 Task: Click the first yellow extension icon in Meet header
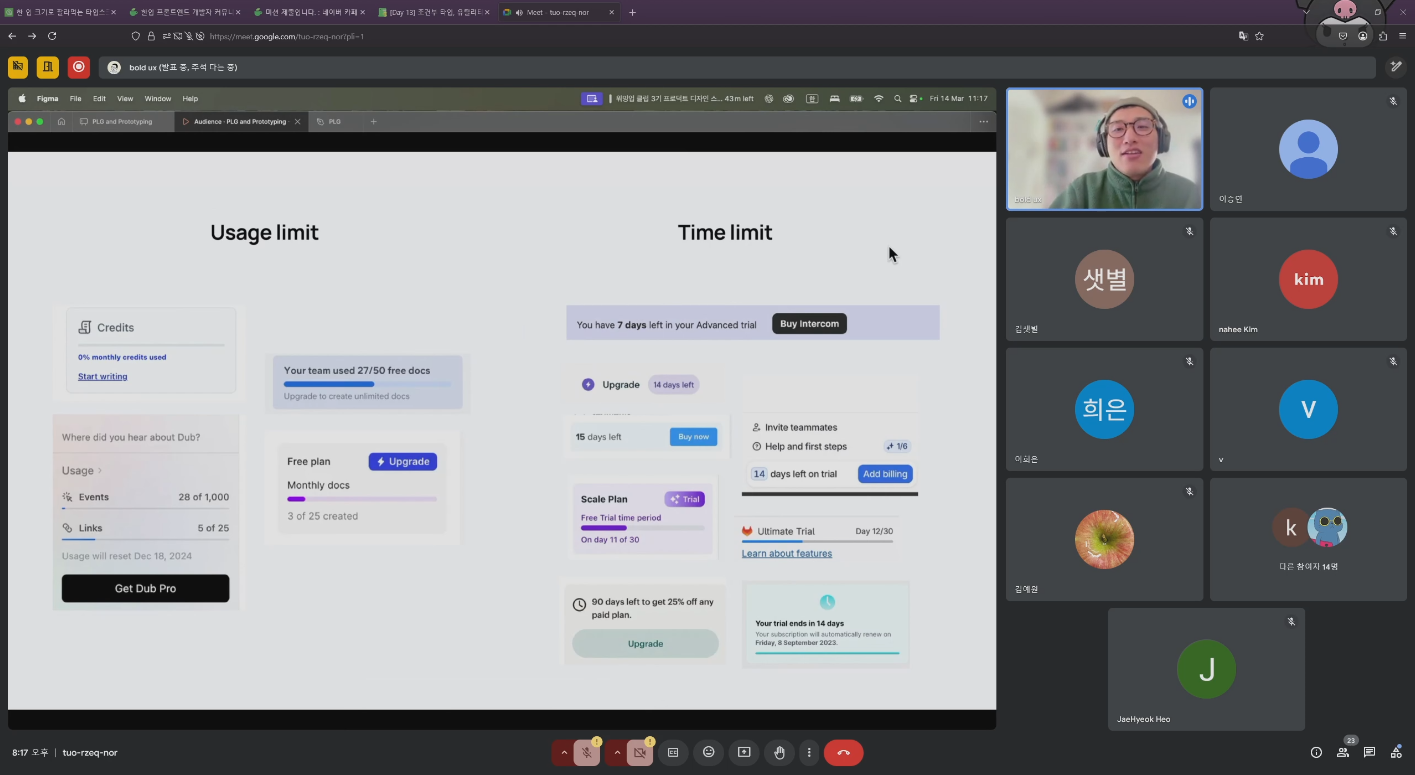18,67
